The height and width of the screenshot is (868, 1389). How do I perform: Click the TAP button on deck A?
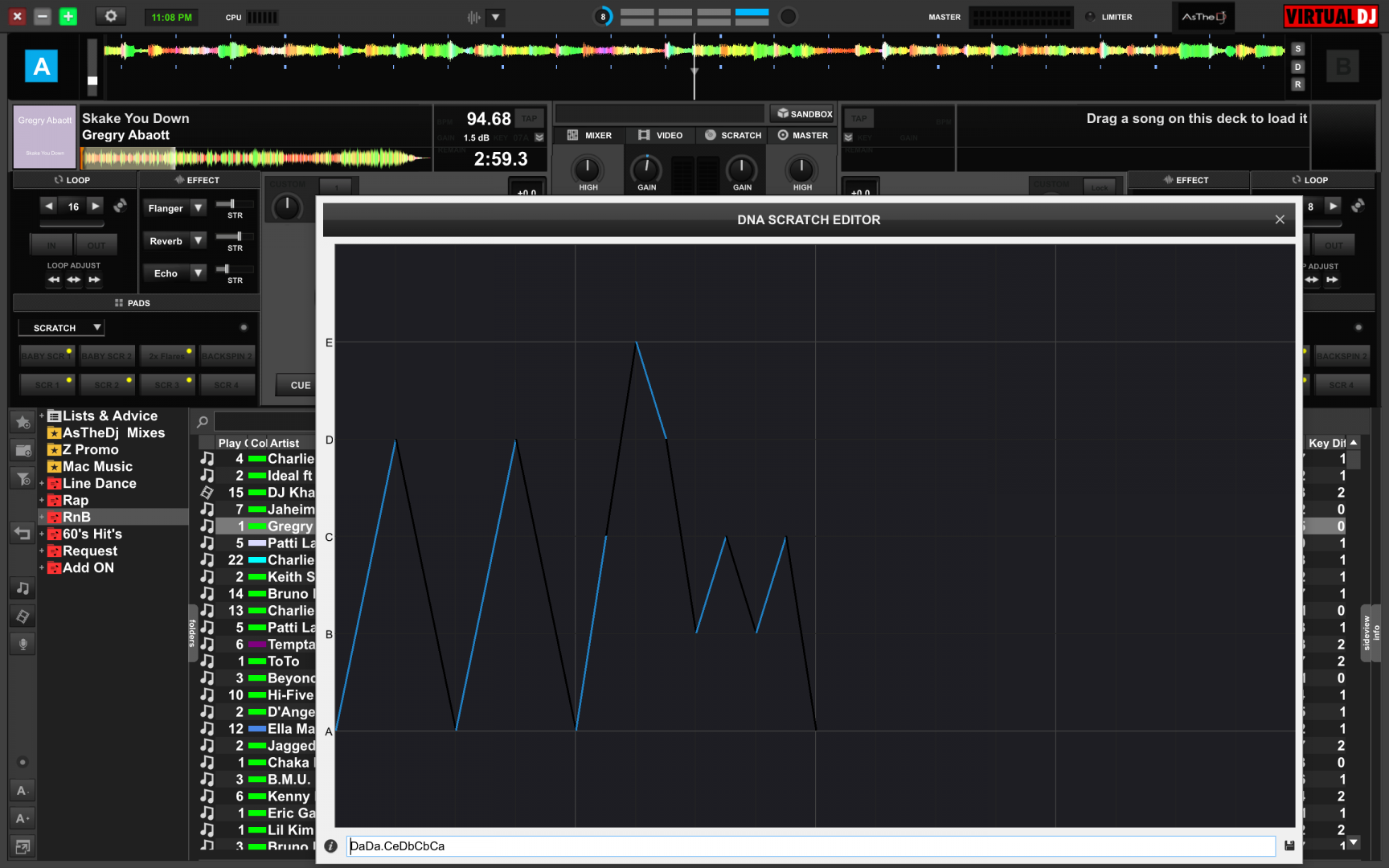[x=529, y=118]
